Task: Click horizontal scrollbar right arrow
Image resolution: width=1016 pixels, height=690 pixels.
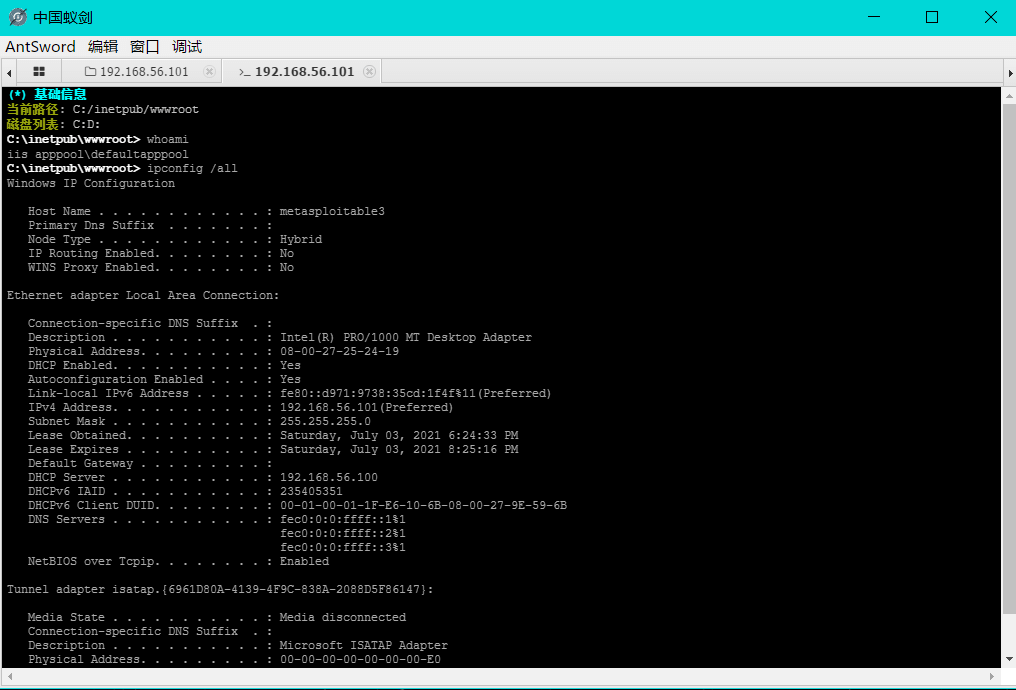Action: (991, 676)
